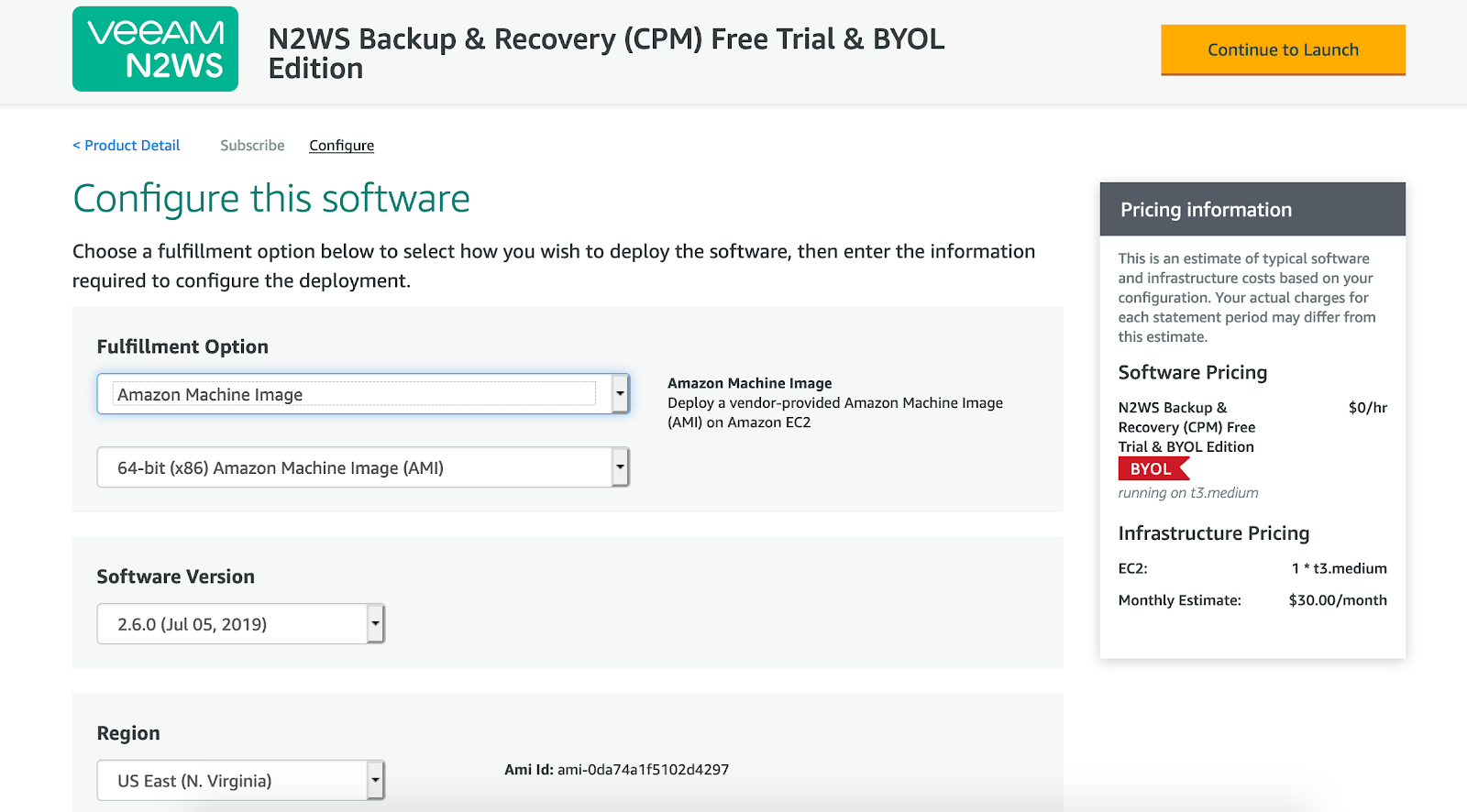The width and height of the screenshot is (1467, 812).
Task: Open Software Version 2.6.0 dropdown
Action: click(x=241, y=624)
